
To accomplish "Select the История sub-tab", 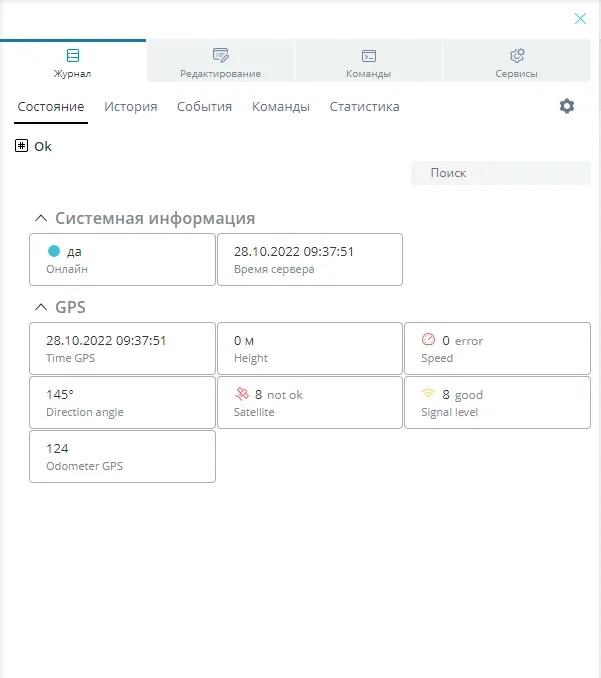I will [131, 107].
